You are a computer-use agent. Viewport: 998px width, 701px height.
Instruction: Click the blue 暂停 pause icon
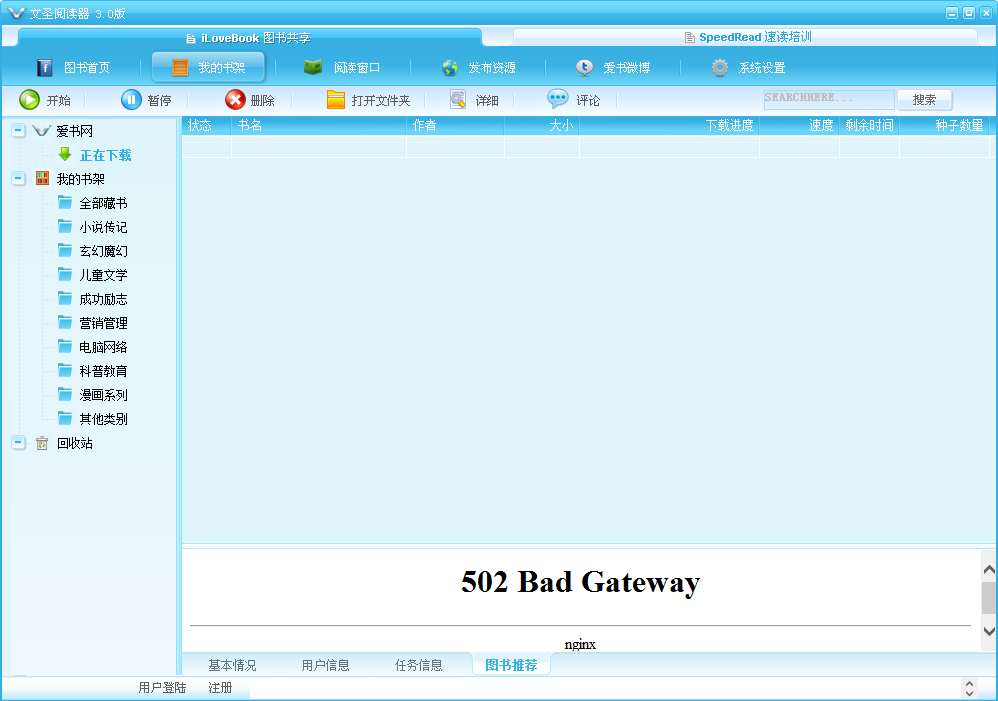(x=131, y=100)
